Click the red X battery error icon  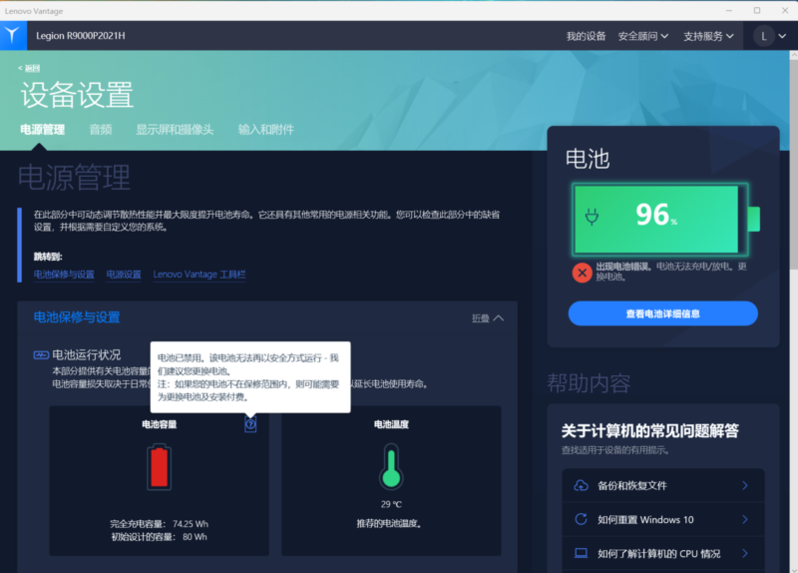[x=582, y=272]
